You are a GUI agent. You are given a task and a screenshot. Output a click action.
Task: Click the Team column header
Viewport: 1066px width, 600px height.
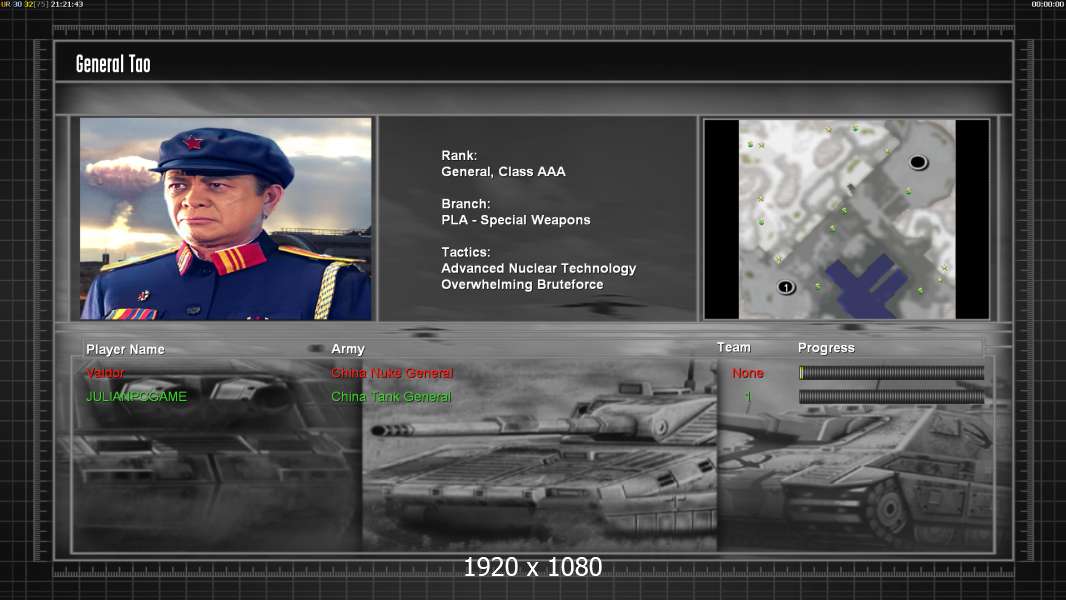pos(734,347)
